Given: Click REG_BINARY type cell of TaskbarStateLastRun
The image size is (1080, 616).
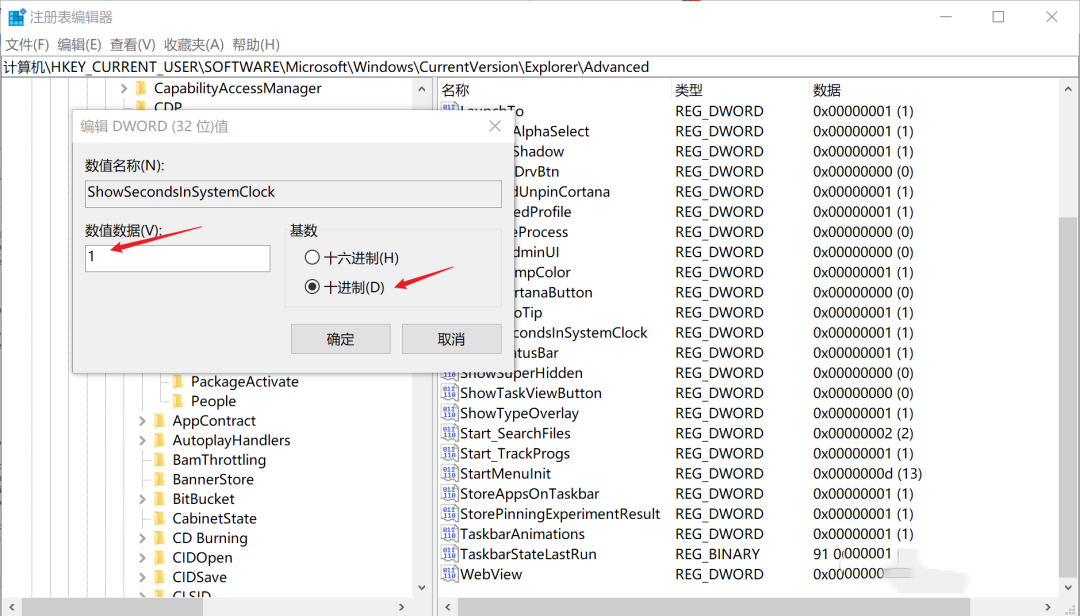Looking at the screenshot, I should pos(717,554).
